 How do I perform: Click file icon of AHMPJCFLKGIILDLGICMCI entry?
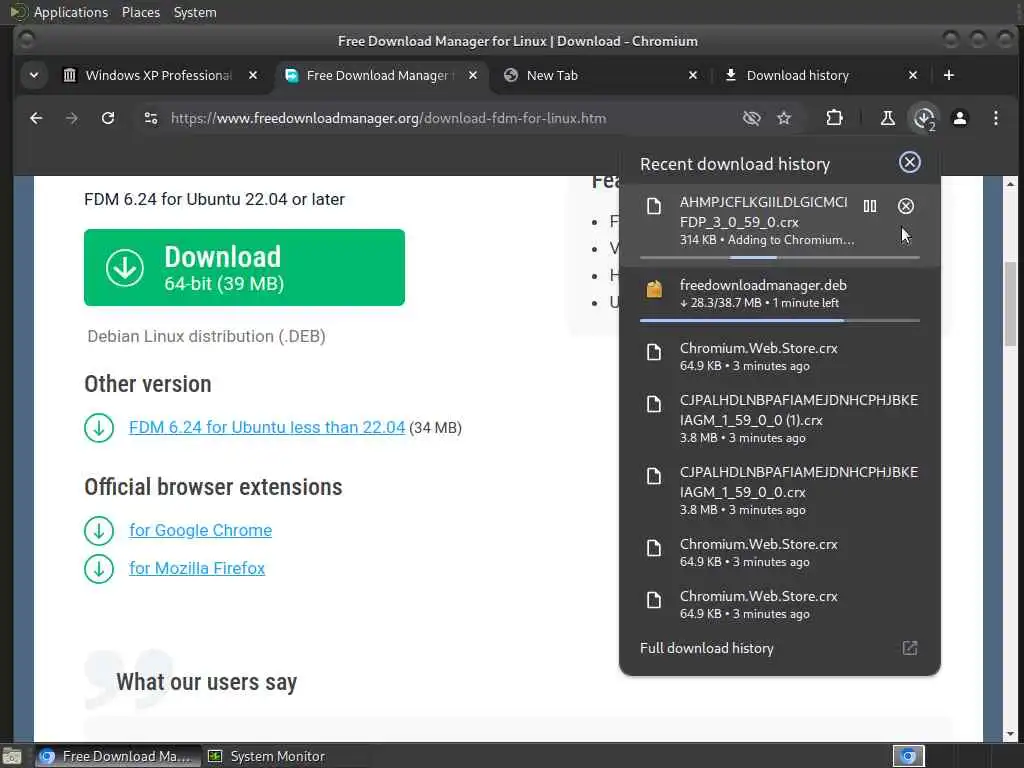coord(654,206)
